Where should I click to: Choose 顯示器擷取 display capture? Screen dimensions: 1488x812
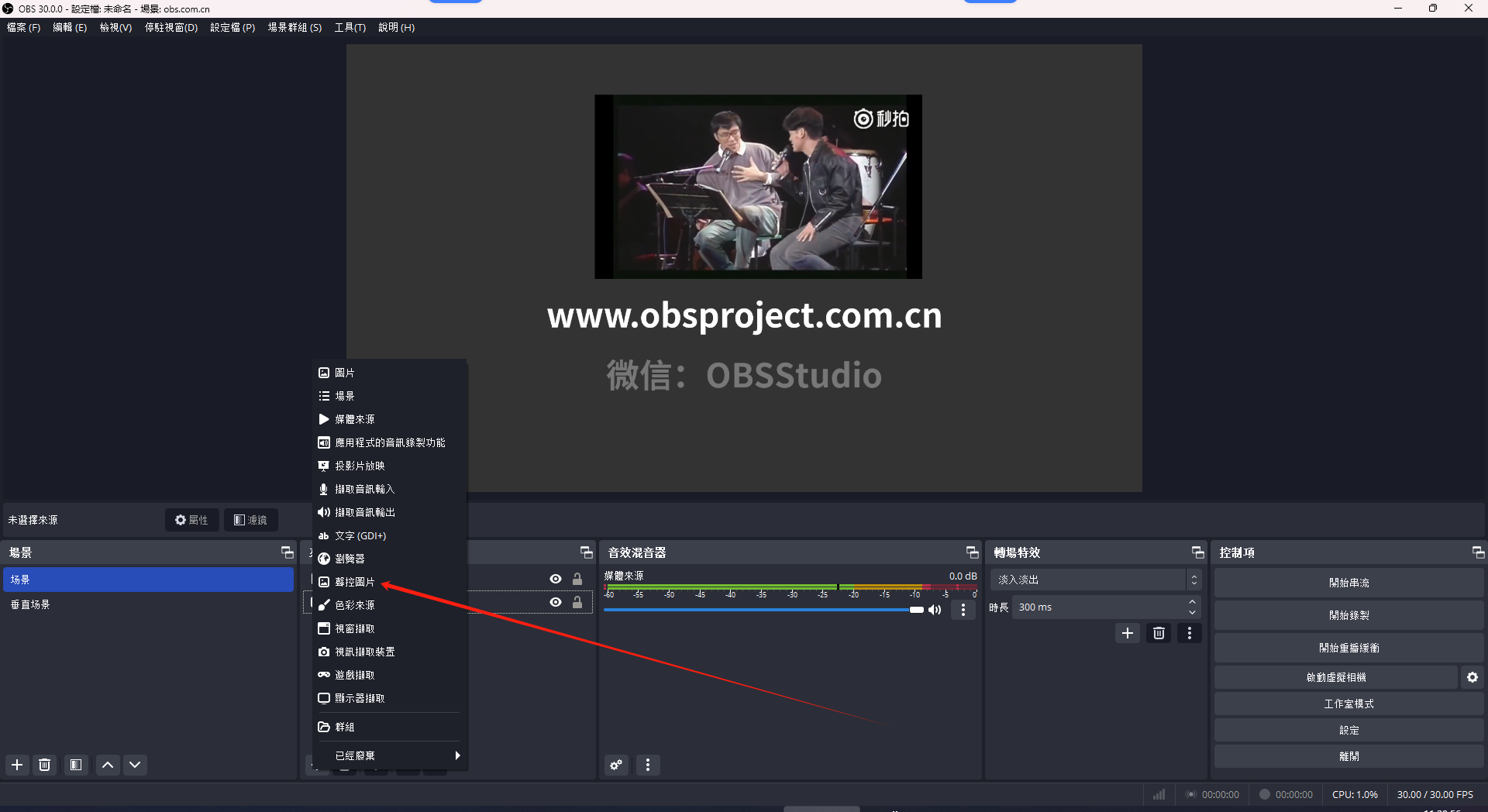click(x=389, y=698)
